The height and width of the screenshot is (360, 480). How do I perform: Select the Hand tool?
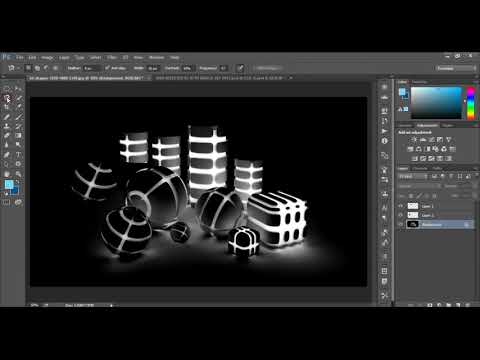pyautogui.click(x=7, y=174)
